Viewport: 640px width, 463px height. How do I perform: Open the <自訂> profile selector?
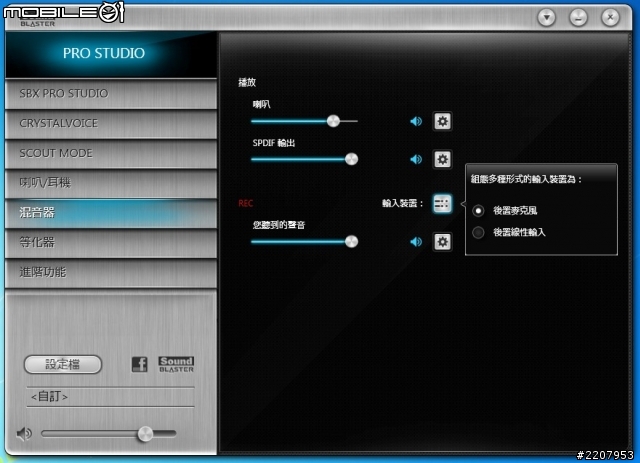tap(110, 396)
